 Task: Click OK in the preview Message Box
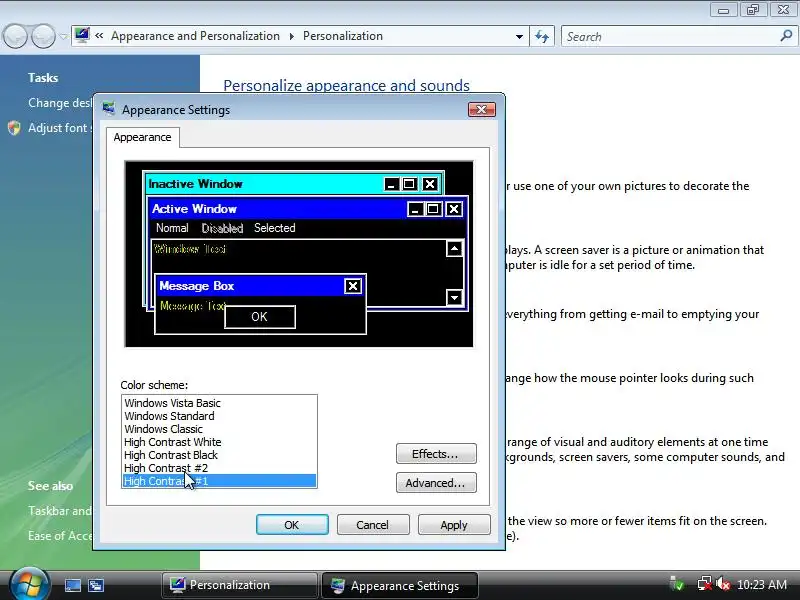[260, 317]
